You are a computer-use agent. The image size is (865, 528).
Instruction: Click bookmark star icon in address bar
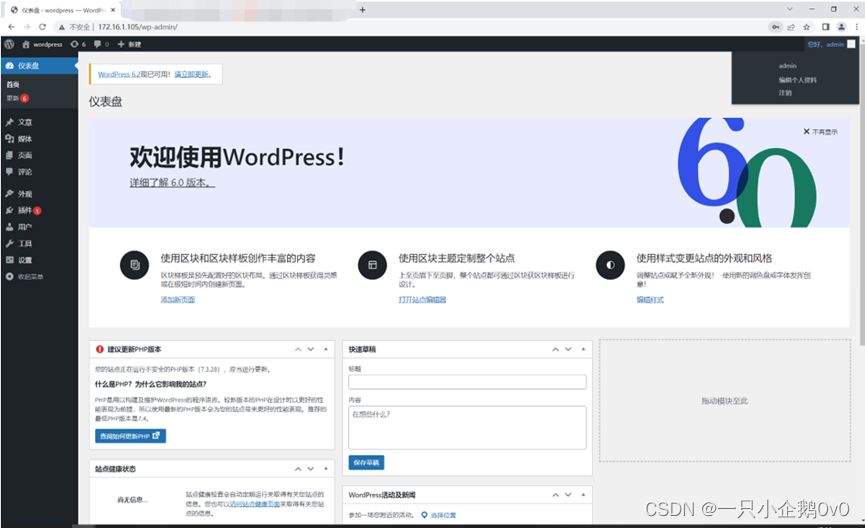click(807, 26)
